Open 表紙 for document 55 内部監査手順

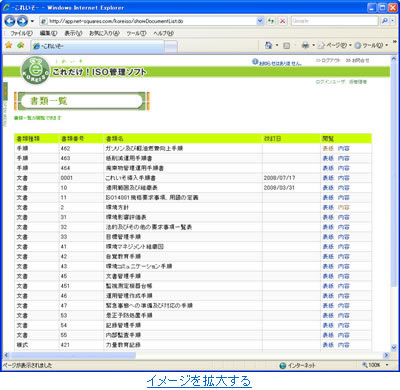click(x=328, y=335)
